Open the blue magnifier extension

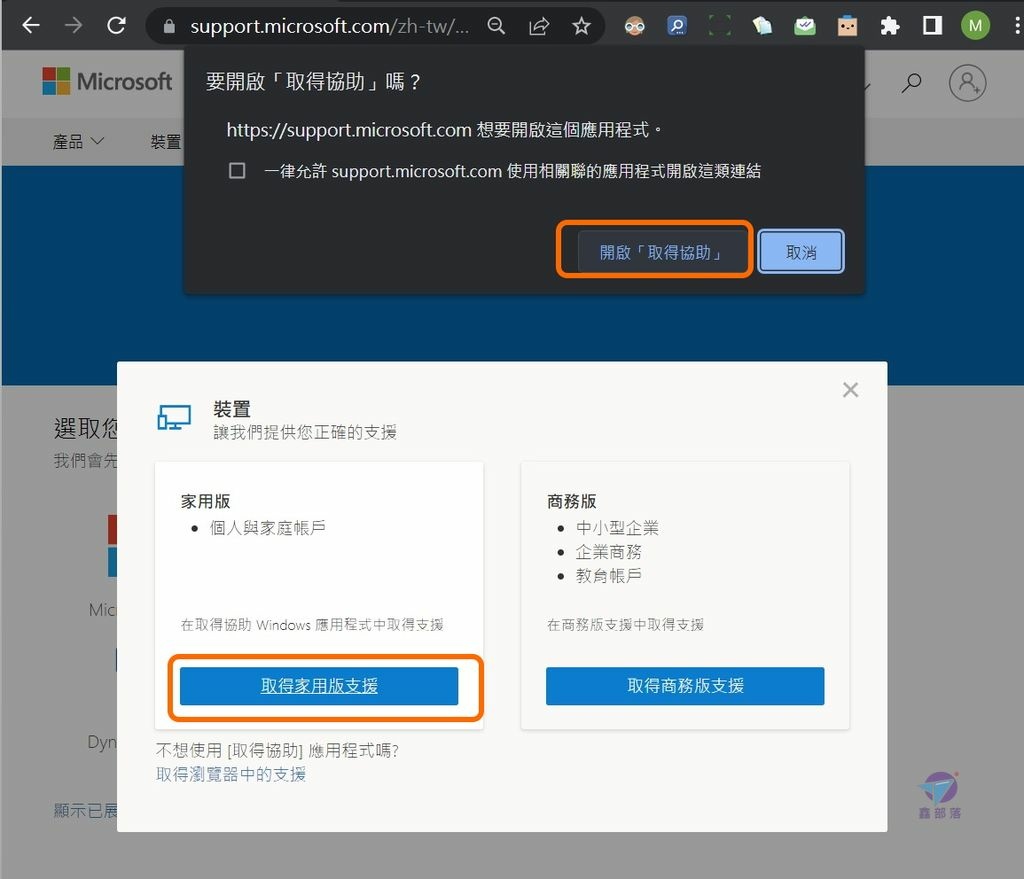click(x=677, y=26)
